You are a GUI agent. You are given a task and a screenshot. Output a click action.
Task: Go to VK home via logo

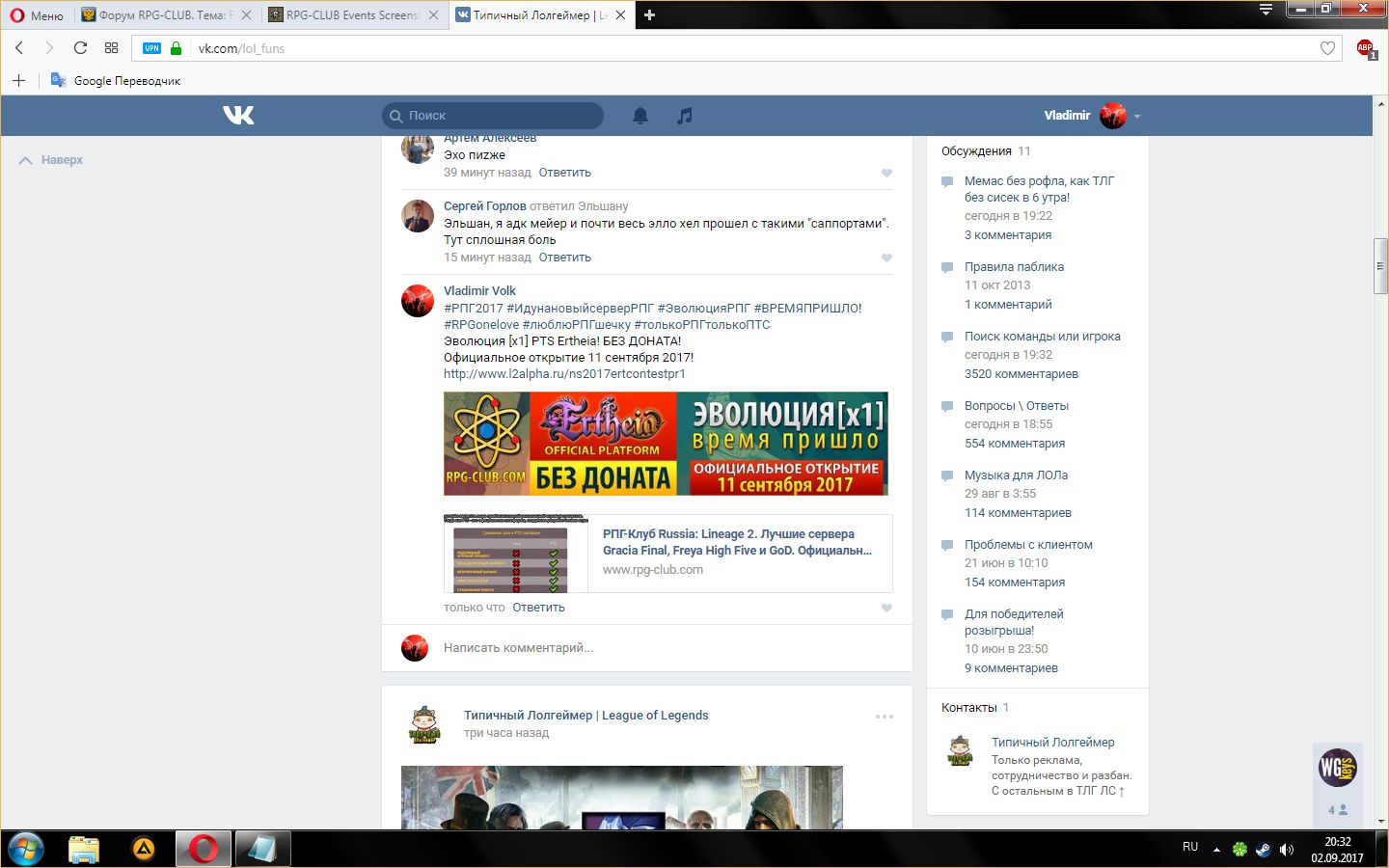(238, 115)
